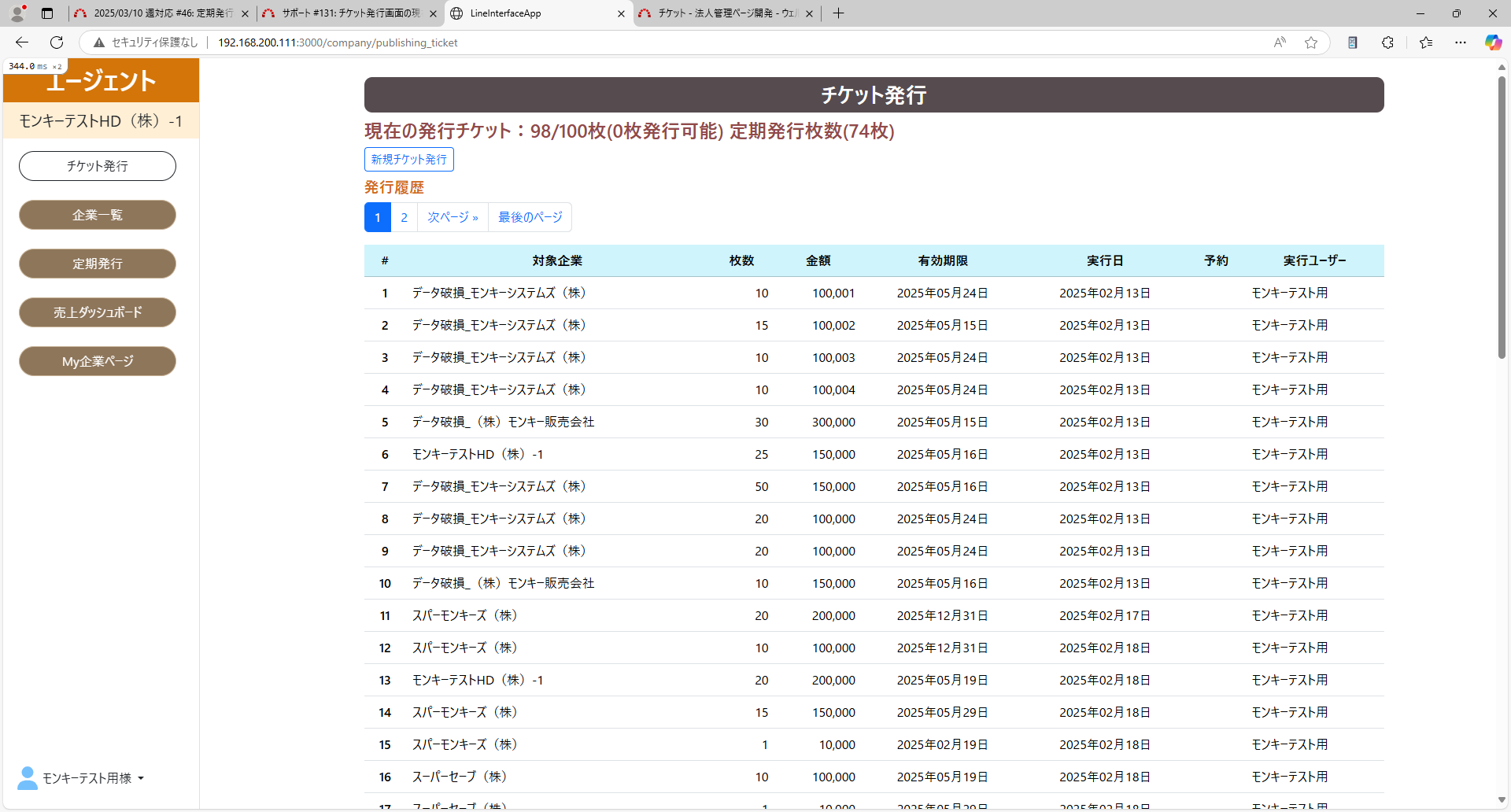
Task: Open browser extensions menu
Action: pos(1387,42)
